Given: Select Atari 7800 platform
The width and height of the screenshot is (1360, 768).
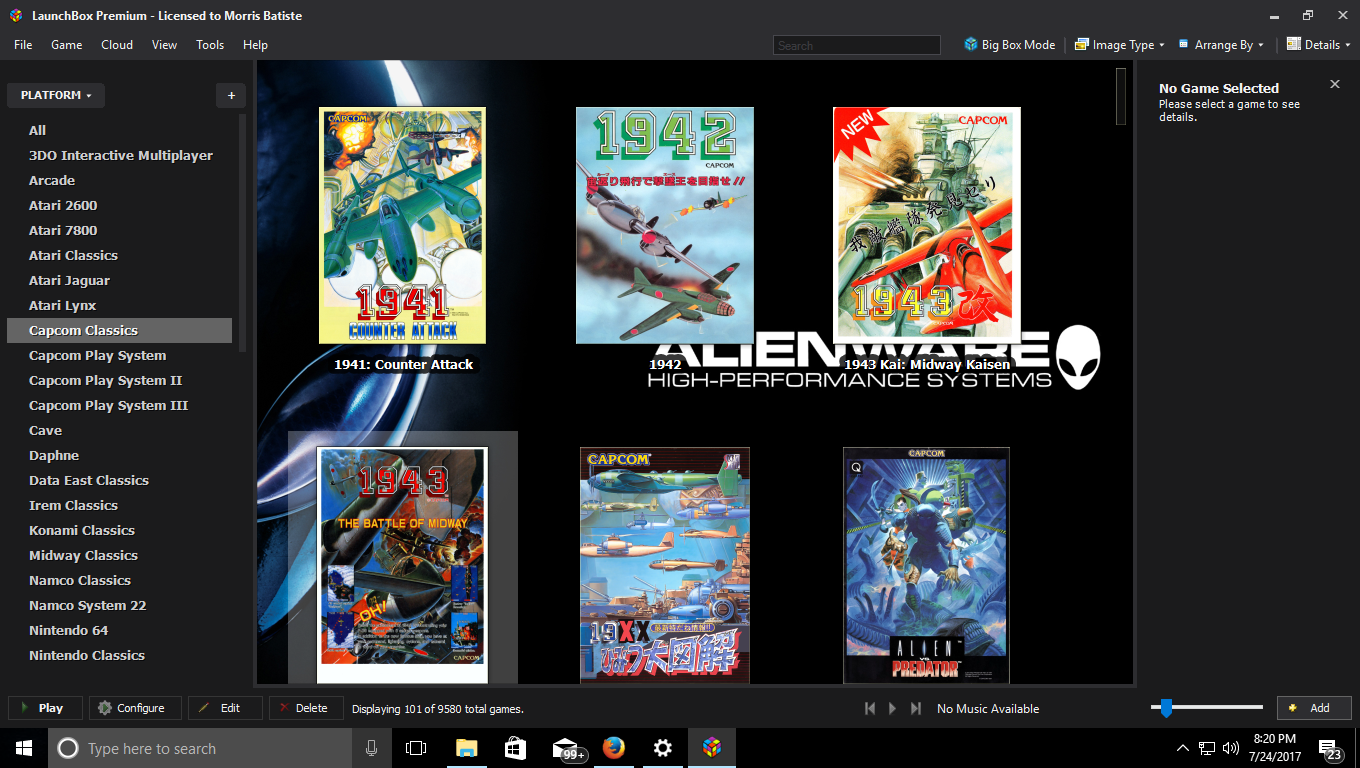Looking at the screenshot, I should (x=119, y=230).
